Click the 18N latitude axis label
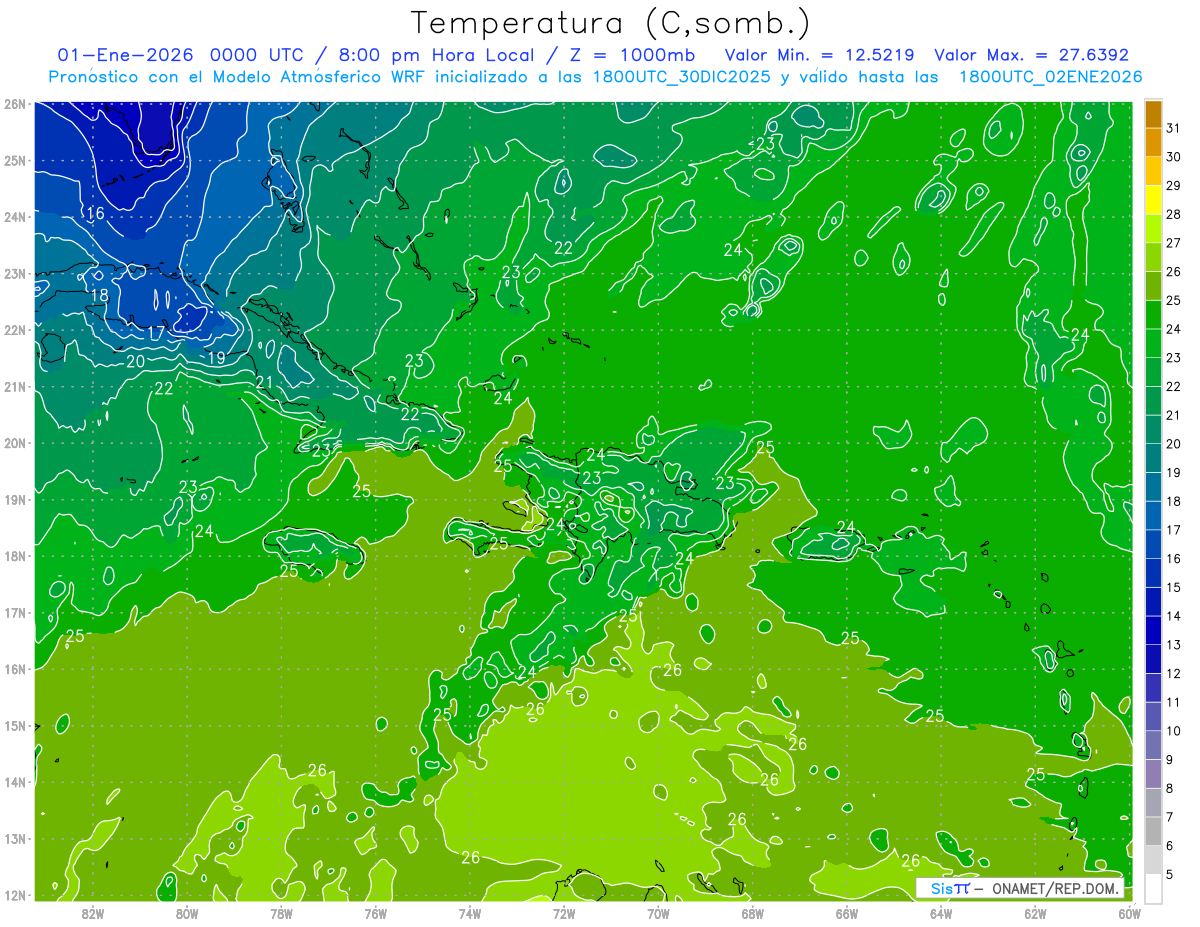1200x927 pixels. pyautogui.click(x=14, y=556)
